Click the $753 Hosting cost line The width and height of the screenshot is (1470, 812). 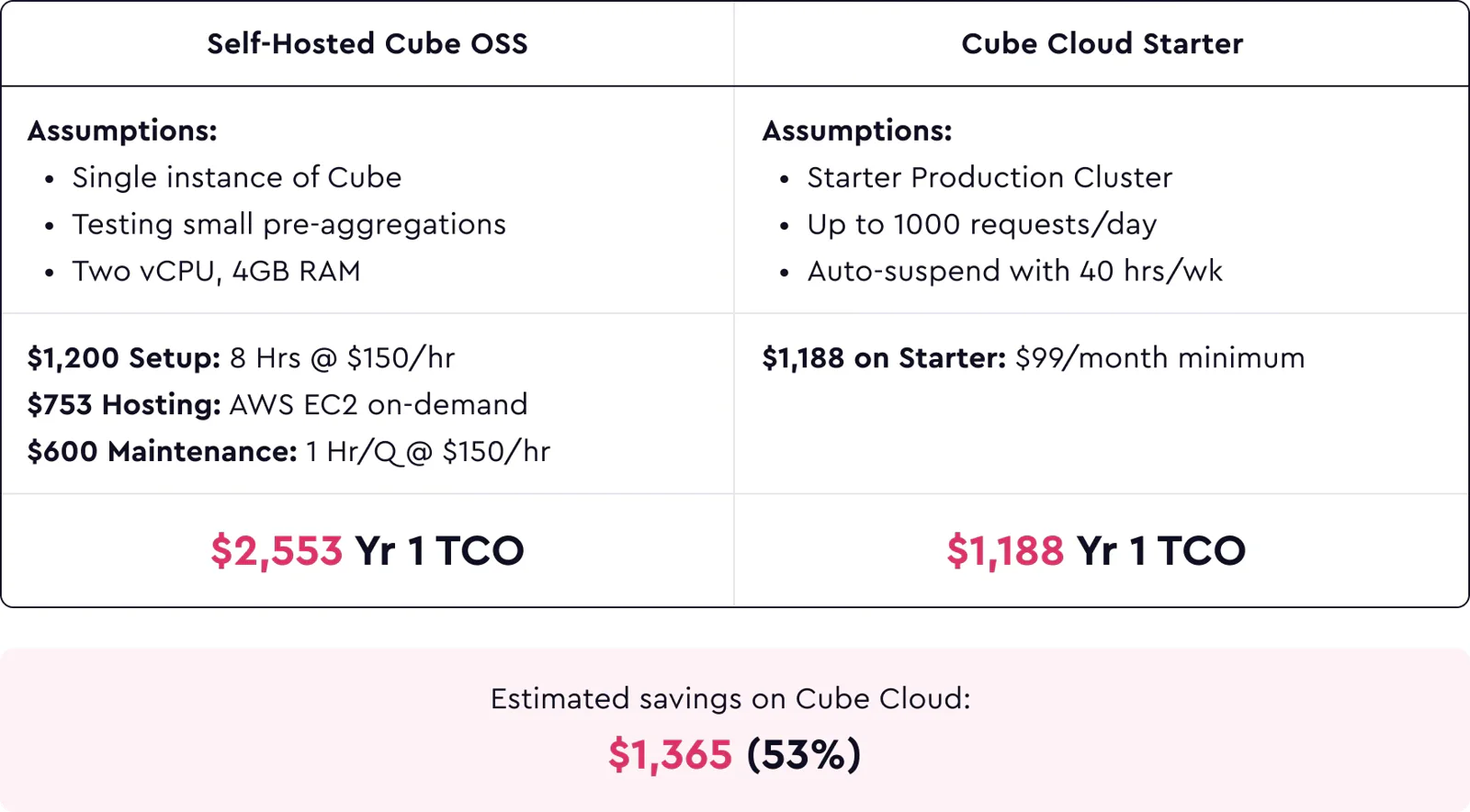point(277,404)
